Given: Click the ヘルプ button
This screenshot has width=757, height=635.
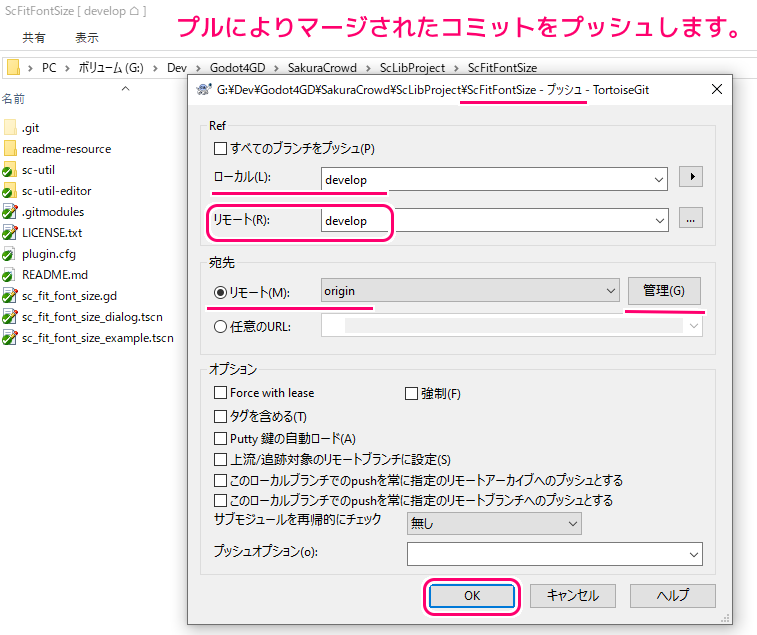Looking at the screenshot, I should [x=673, y=596].
